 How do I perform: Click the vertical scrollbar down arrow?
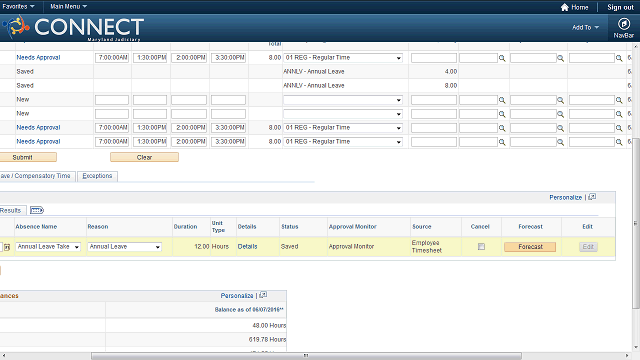click(636, 348)
